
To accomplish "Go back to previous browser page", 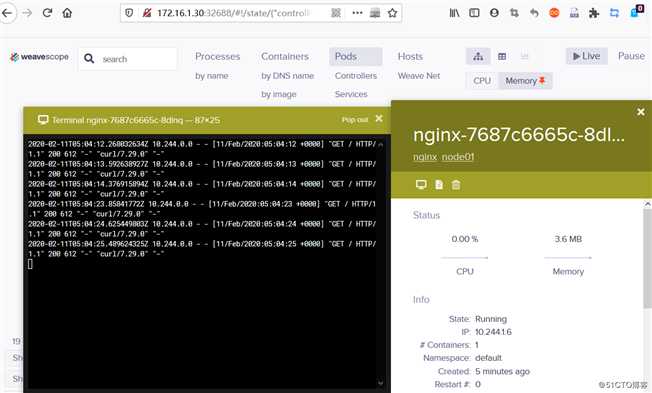I will (7, 13).
